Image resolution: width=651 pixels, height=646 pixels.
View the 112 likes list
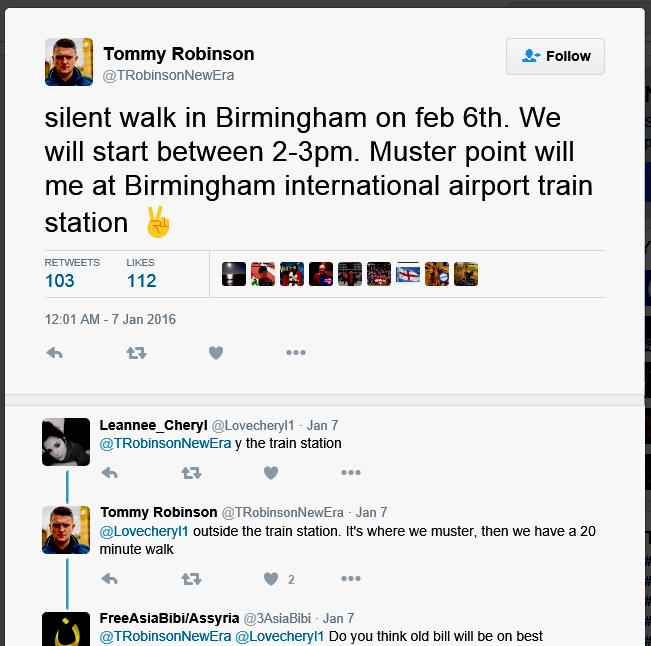(141, 281)
